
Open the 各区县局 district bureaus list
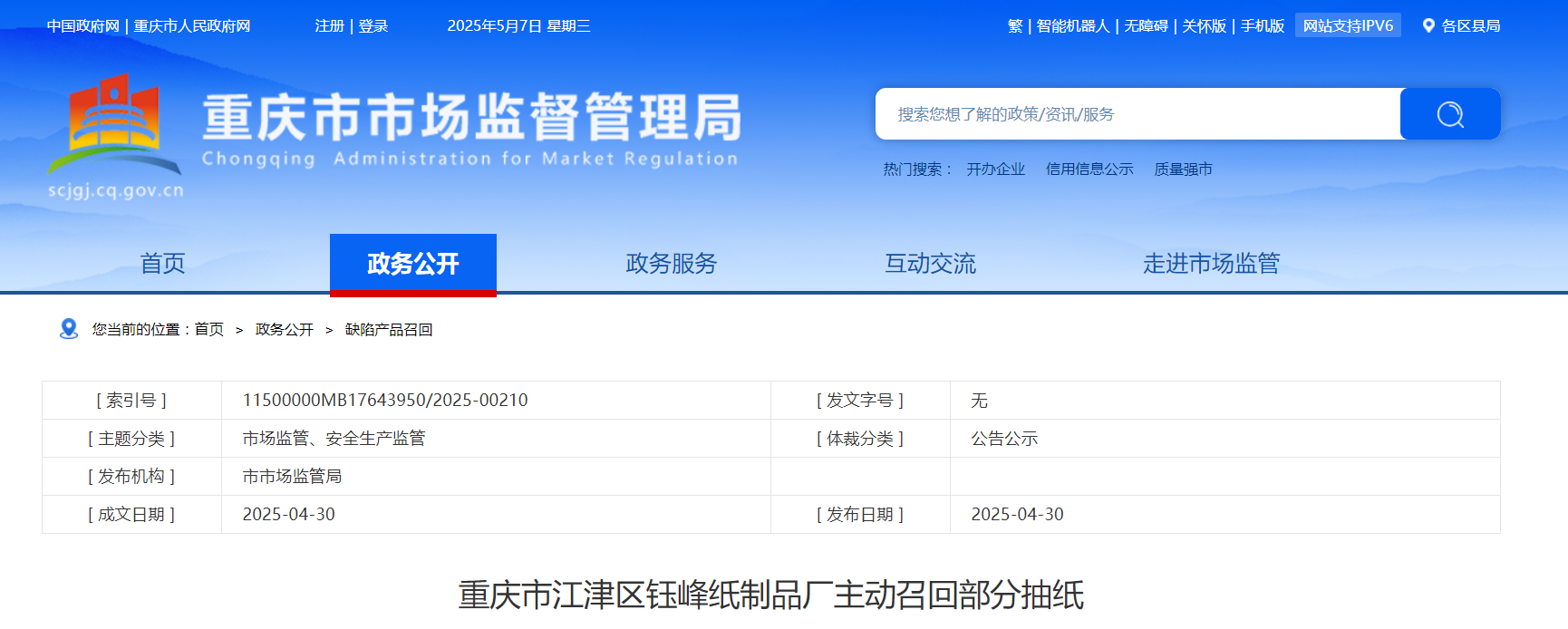[x=1470, y=26]
